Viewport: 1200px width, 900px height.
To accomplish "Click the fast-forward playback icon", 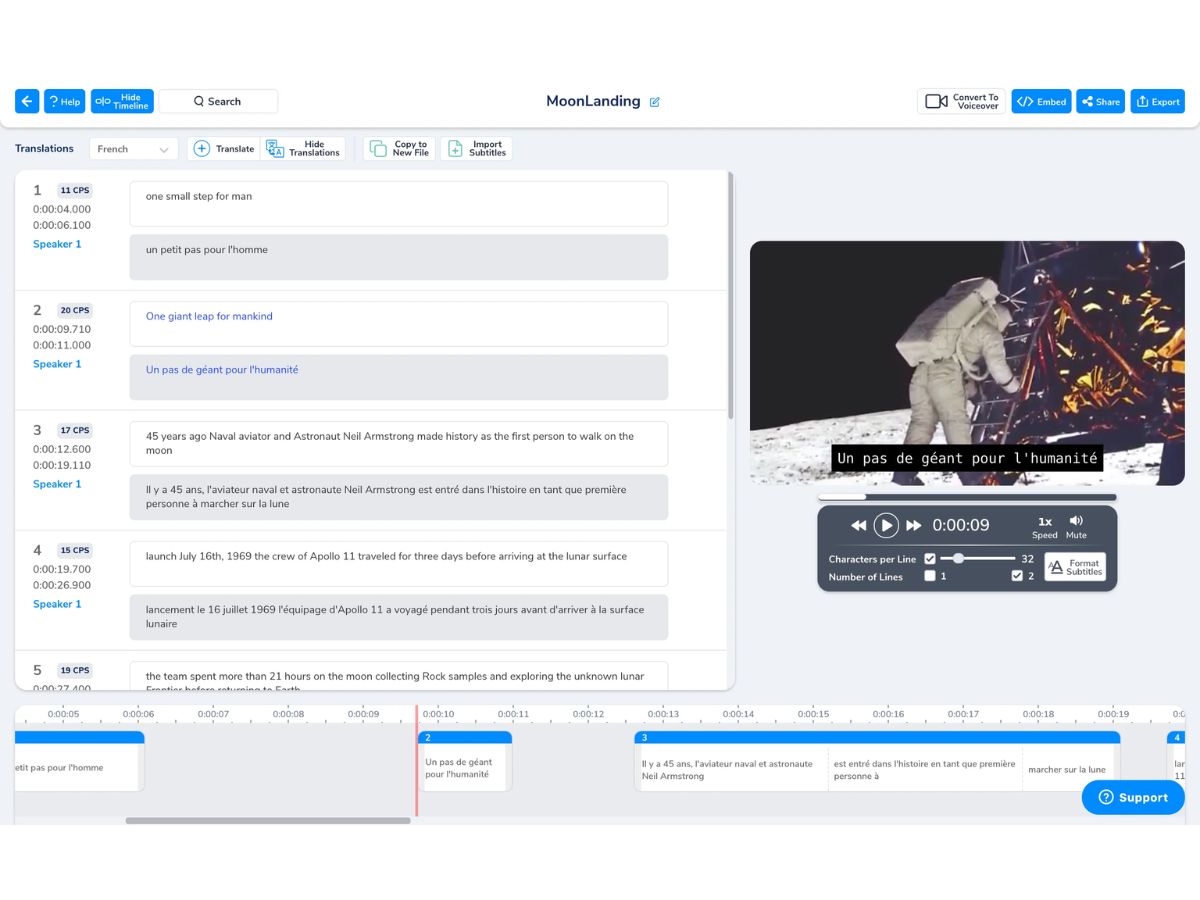I will [913, 525].
